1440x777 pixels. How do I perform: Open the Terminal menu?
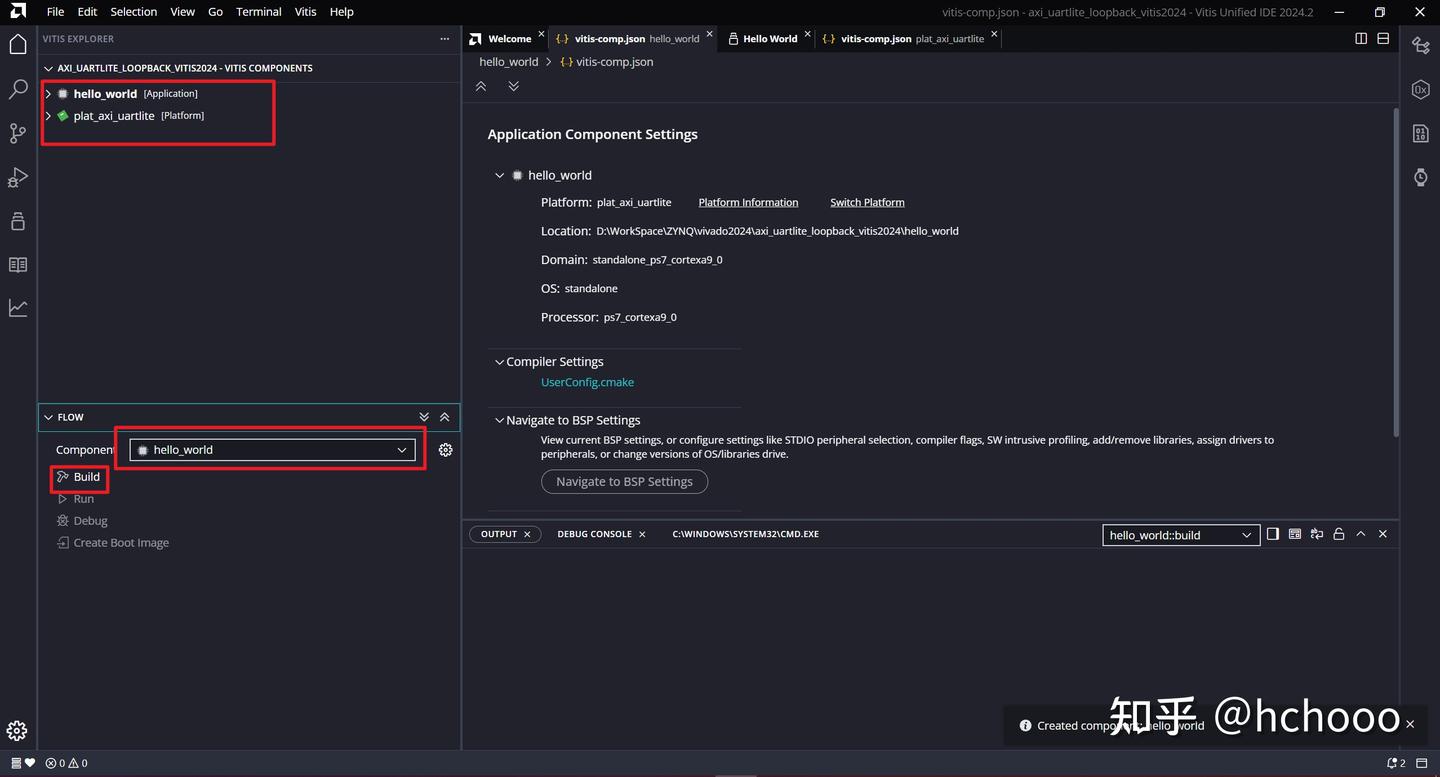coord(259,12)
